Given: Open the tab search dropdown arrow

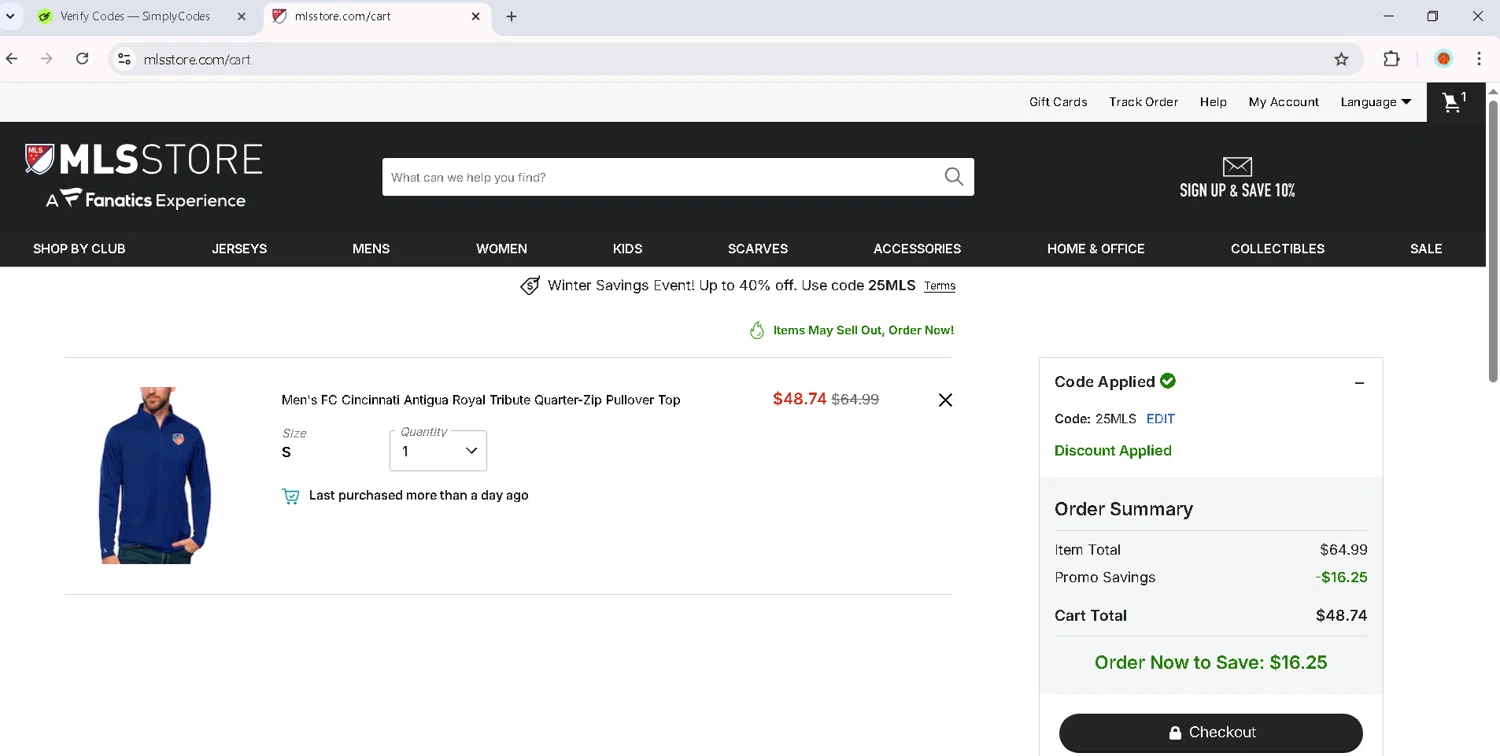Looking at the screenshot, I should pyautogui.click(x=10, y=17).
